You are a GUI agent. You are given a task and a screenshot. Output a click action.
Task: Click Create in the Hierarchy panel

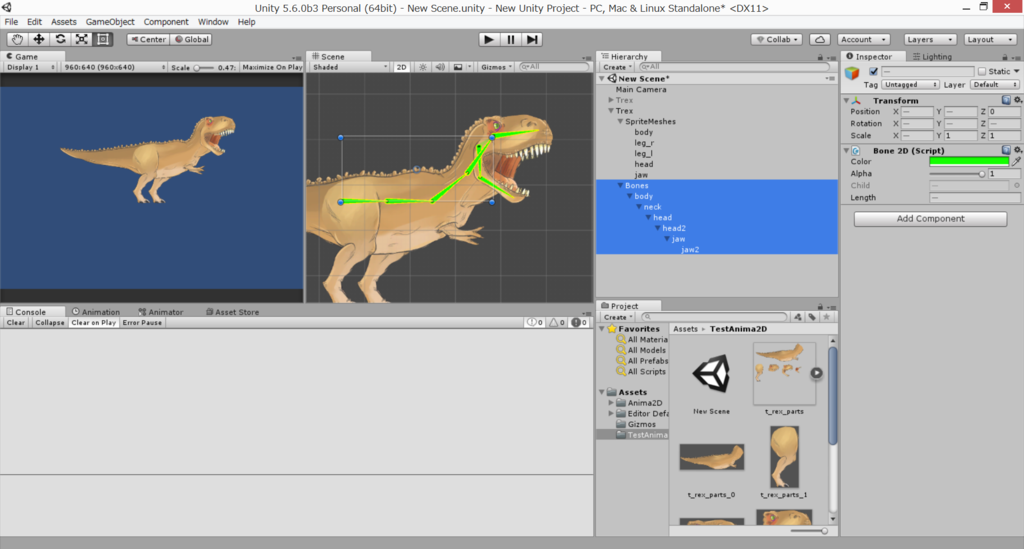point(617,67)
